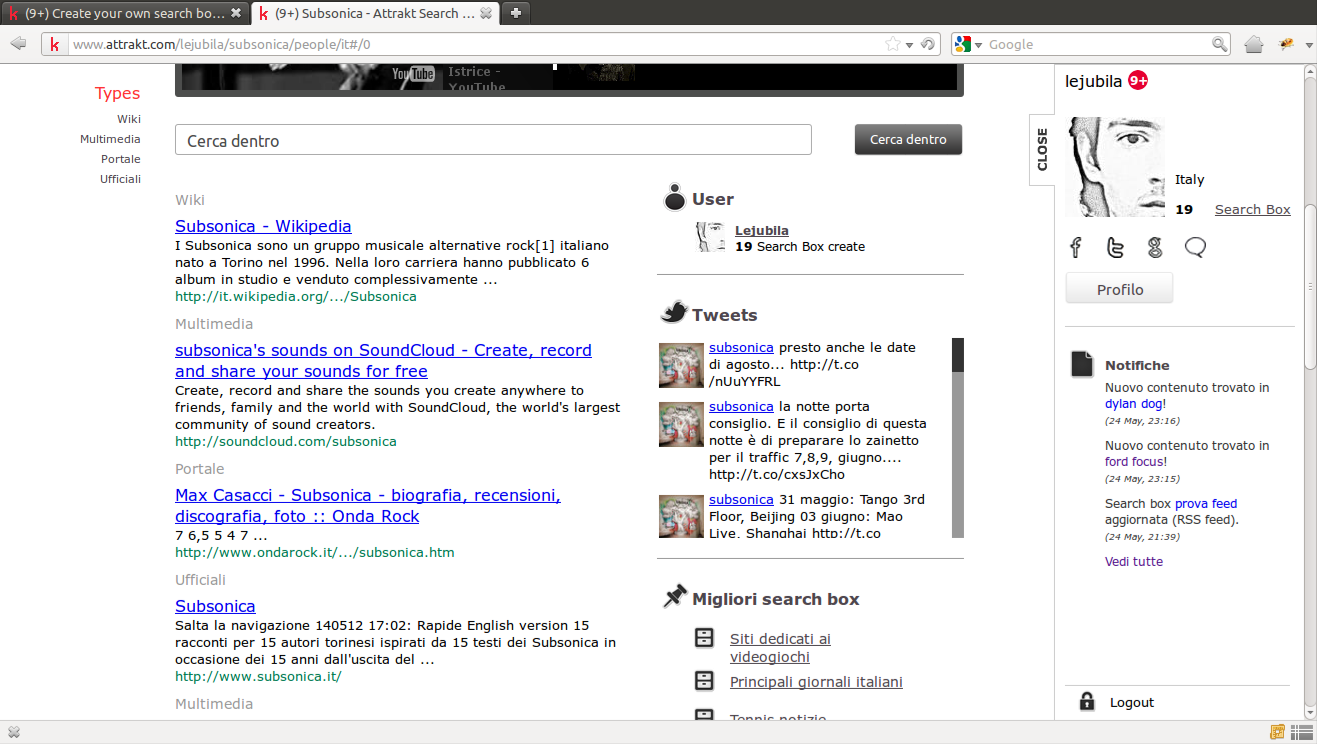
Task: Click the magnifier icon in Google search bar
Action: pos(1219,44)
